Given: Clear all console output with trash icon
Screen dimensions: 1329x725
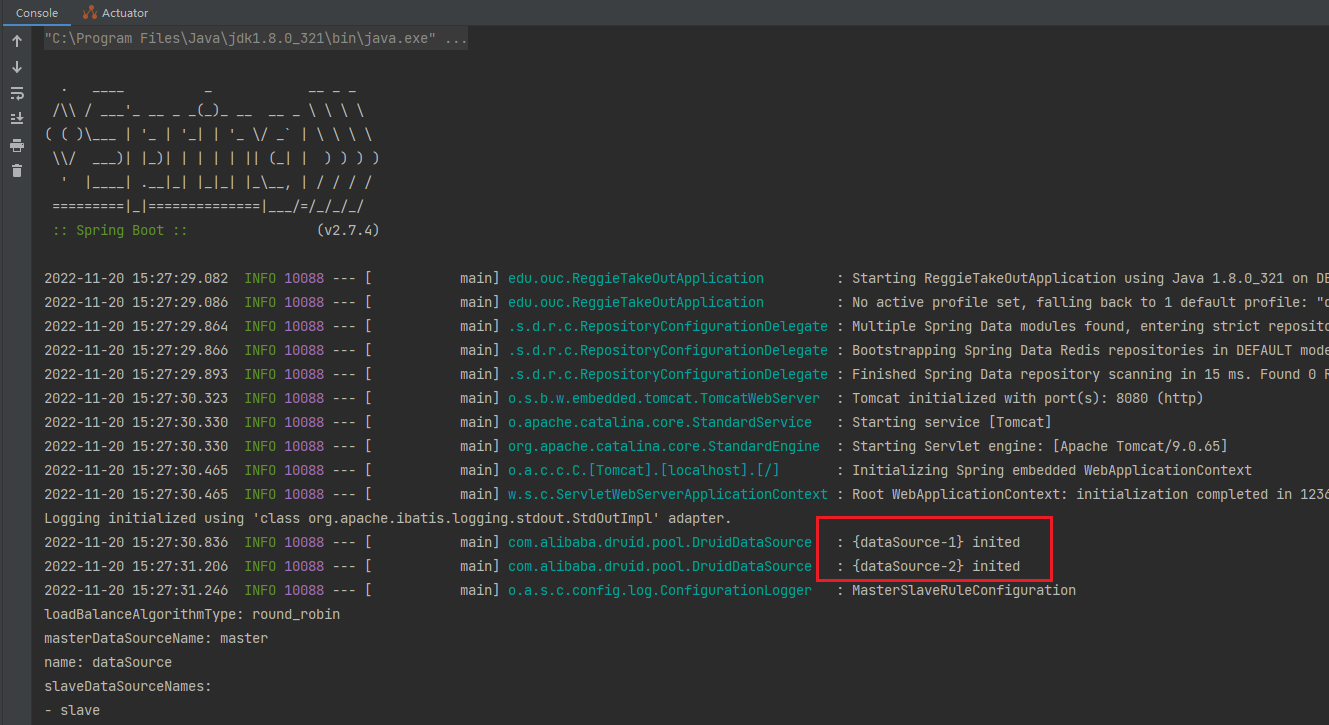Looking at the screenshot, I should tap(17, 171).
